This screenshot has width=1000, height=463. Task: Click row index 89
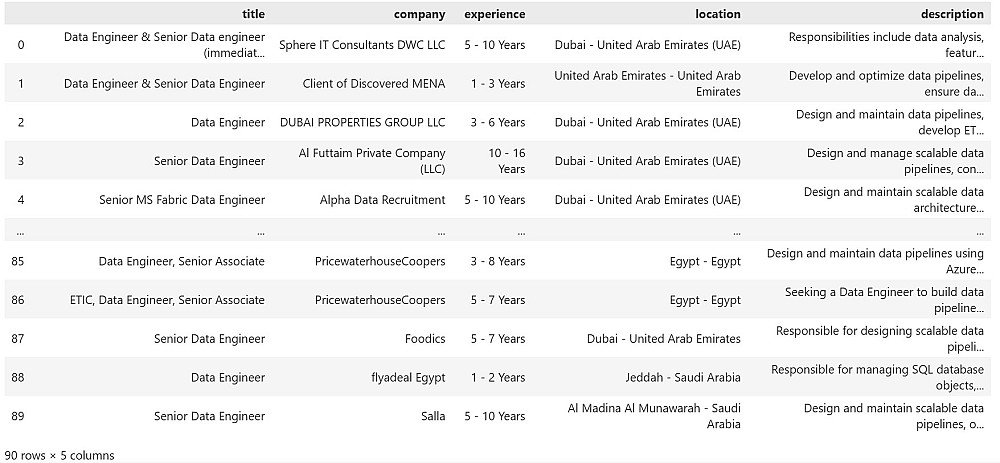21,416
